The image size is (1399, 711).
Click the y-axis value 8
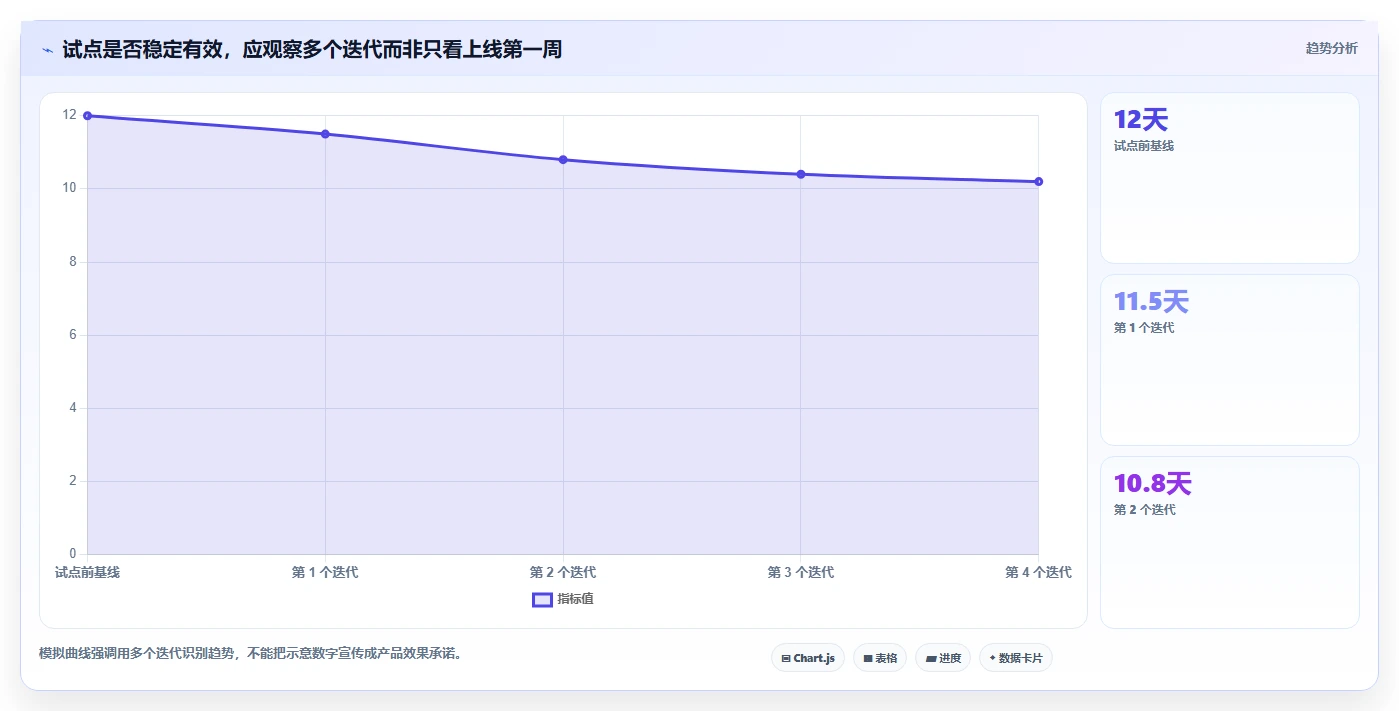72,262
